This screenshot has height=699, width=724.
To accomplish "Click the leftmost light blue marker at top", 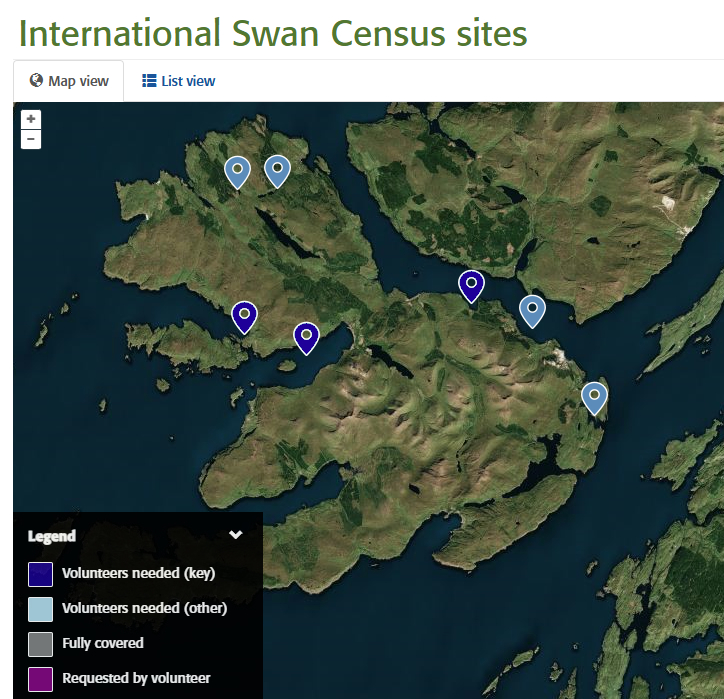I will click(237, 171).
